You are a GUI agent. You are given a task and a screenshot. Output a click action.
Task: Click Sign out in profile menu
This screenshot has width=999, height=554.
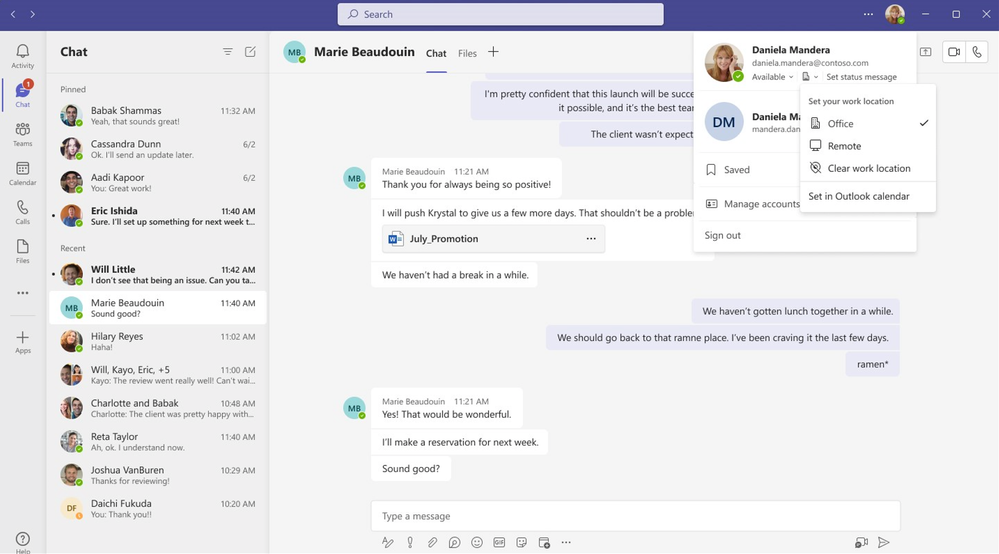(723, 235)
